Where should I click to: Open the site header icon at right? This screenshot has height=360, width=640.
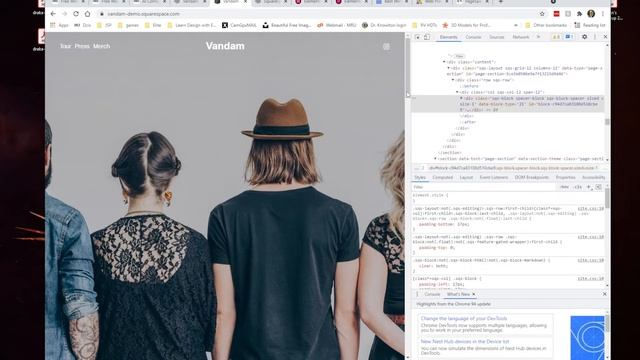point(386,47)
